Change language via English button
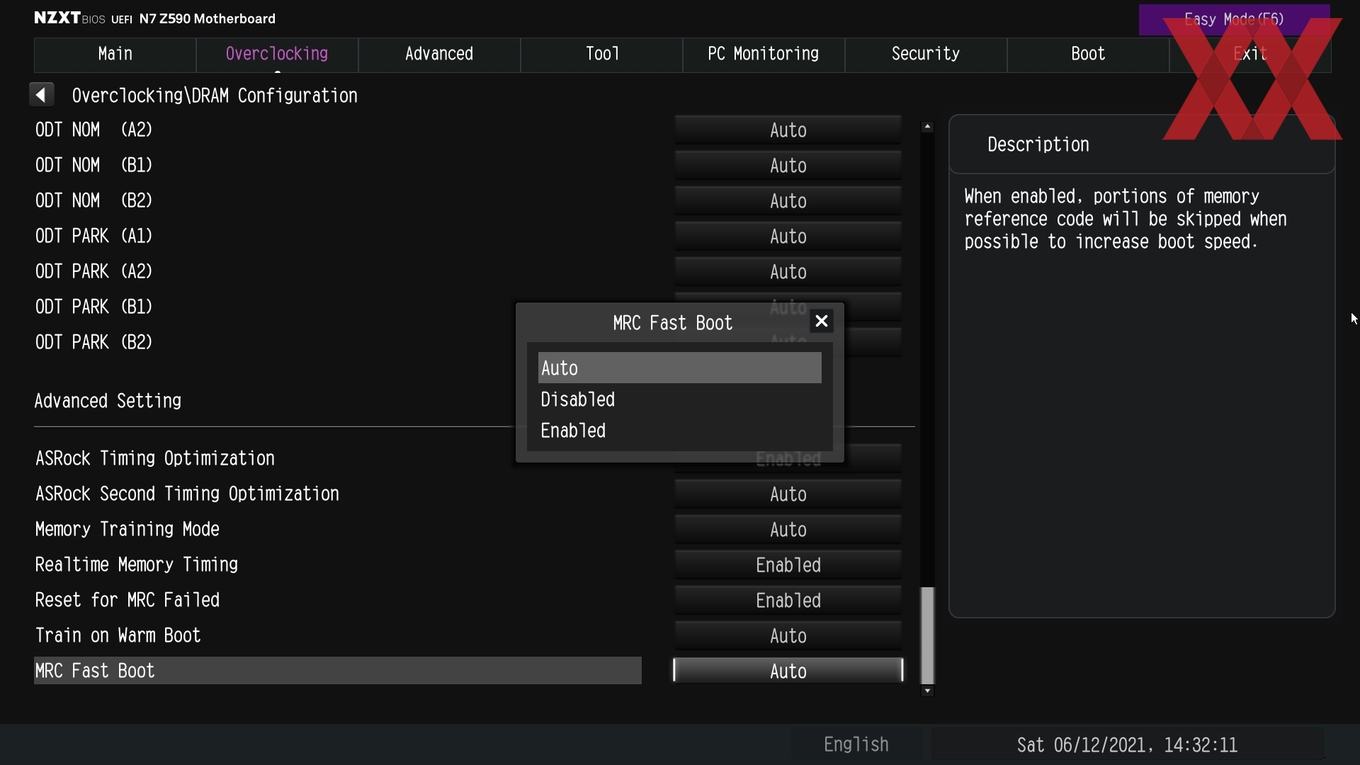 (x=856, y=745)
